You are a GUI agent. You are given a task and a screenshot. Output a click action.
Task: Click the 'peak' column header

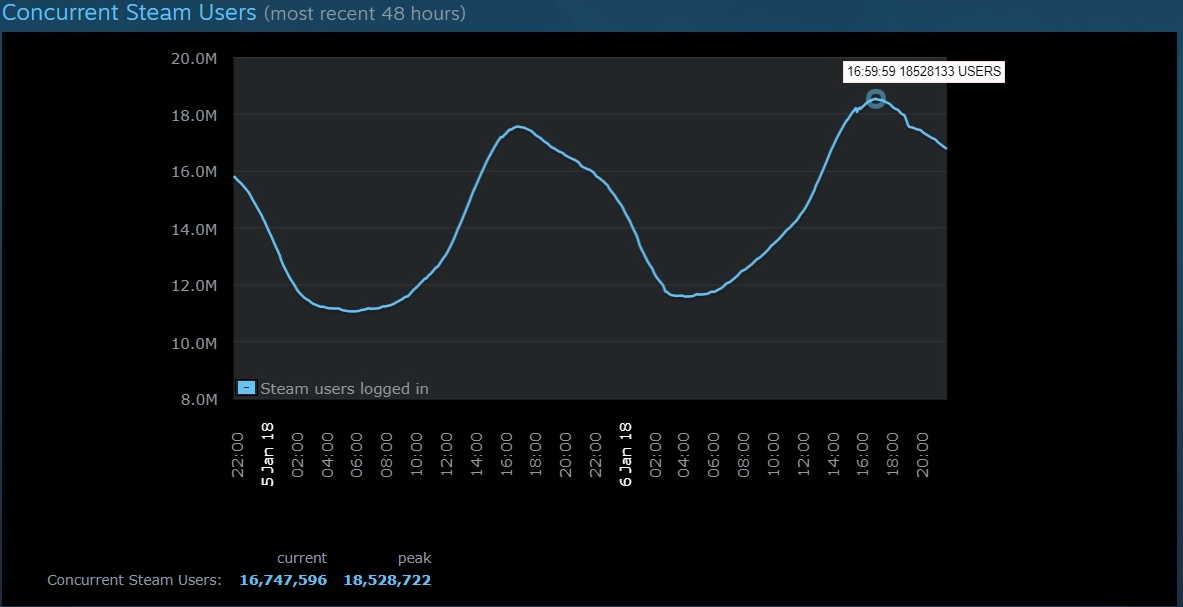point(414,559)
